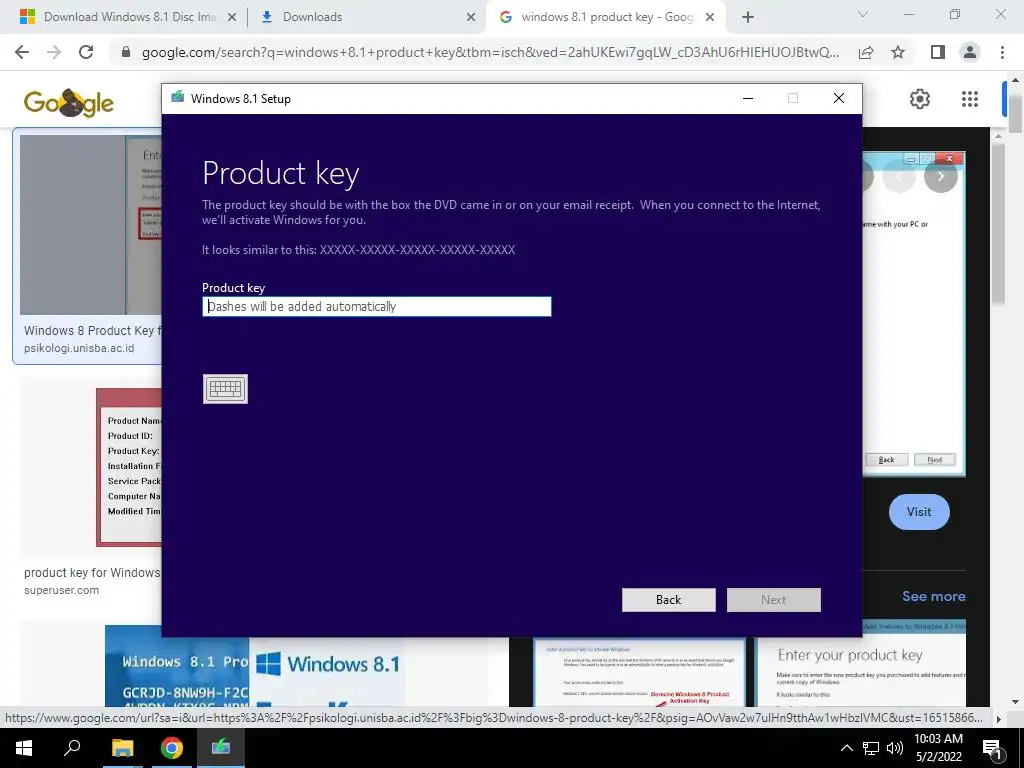Open File Explorer from the taskbar
The height and width of the screenshot is (768, 1024).
(122, 748)
